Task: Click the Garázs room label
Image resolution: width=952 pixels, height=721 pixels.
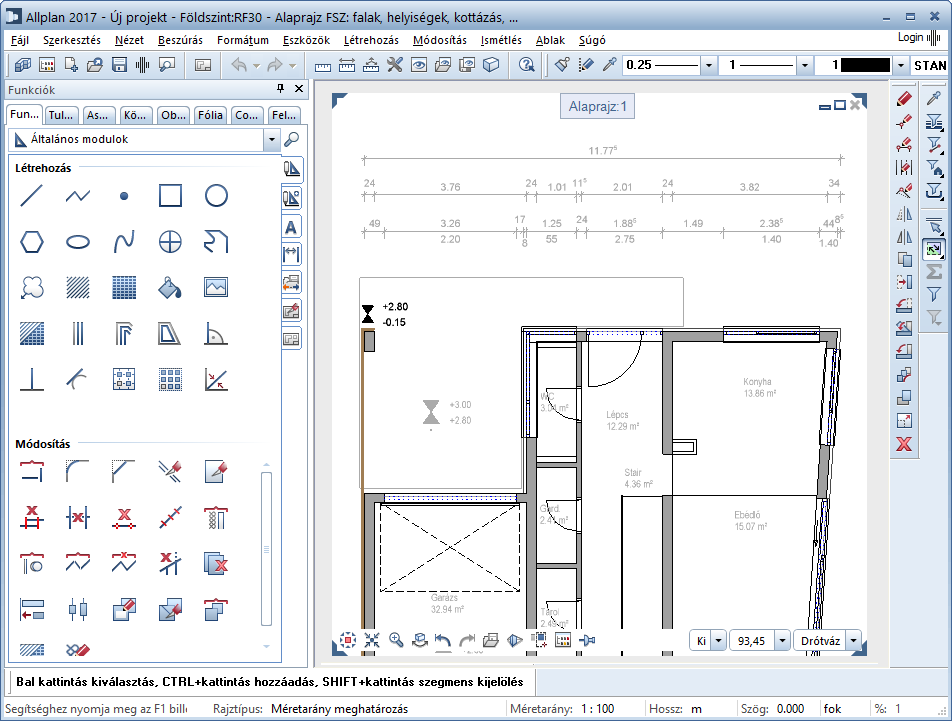Action: coord(444,597)
